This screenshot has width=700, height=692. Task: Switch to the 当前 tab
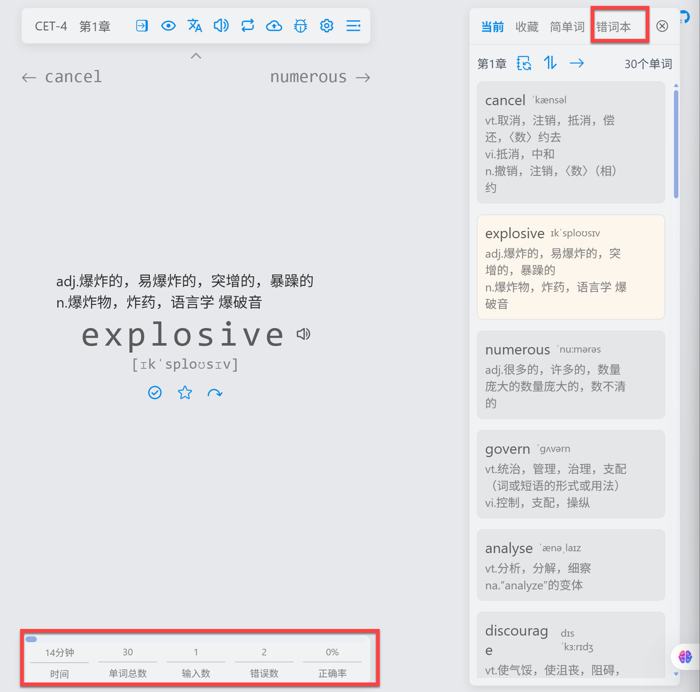[x=492, y=27]
